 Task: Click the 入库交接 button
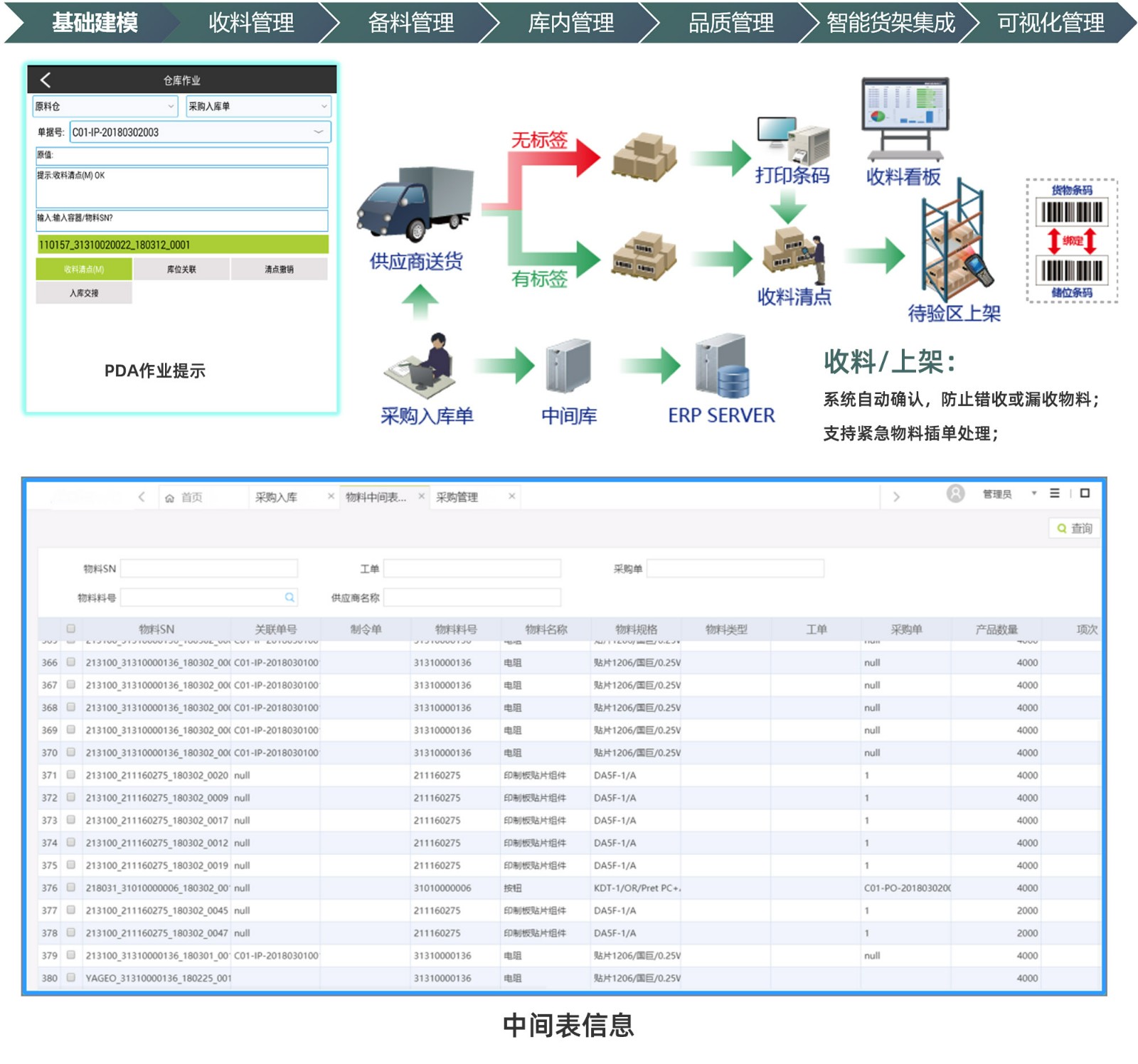(x=84, y=293)
